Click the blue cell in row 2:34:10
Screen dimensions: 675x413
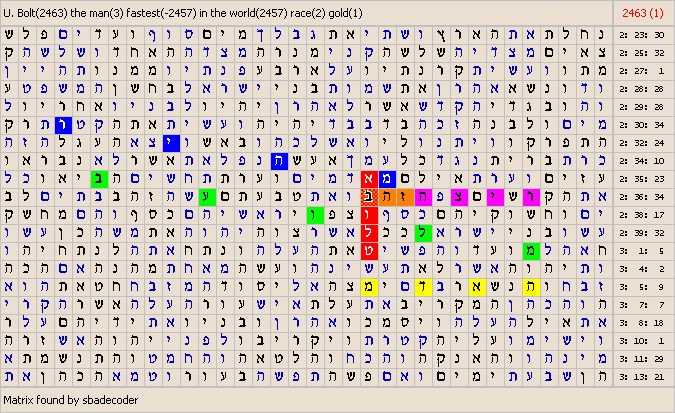coord(281,160)
